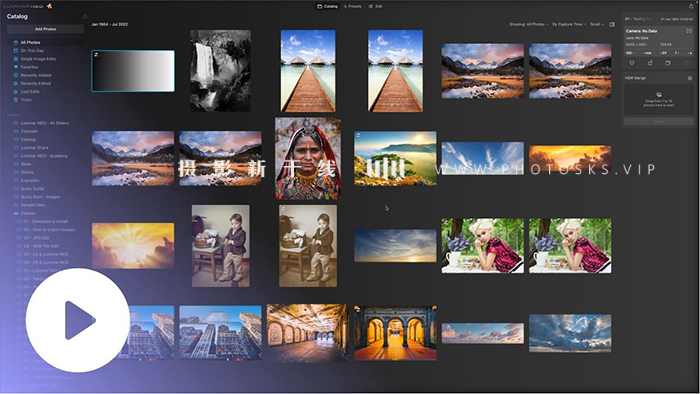The image size is (700, 394).
Task: Toggle the side panel view icon
Action: tap(612, 25)
